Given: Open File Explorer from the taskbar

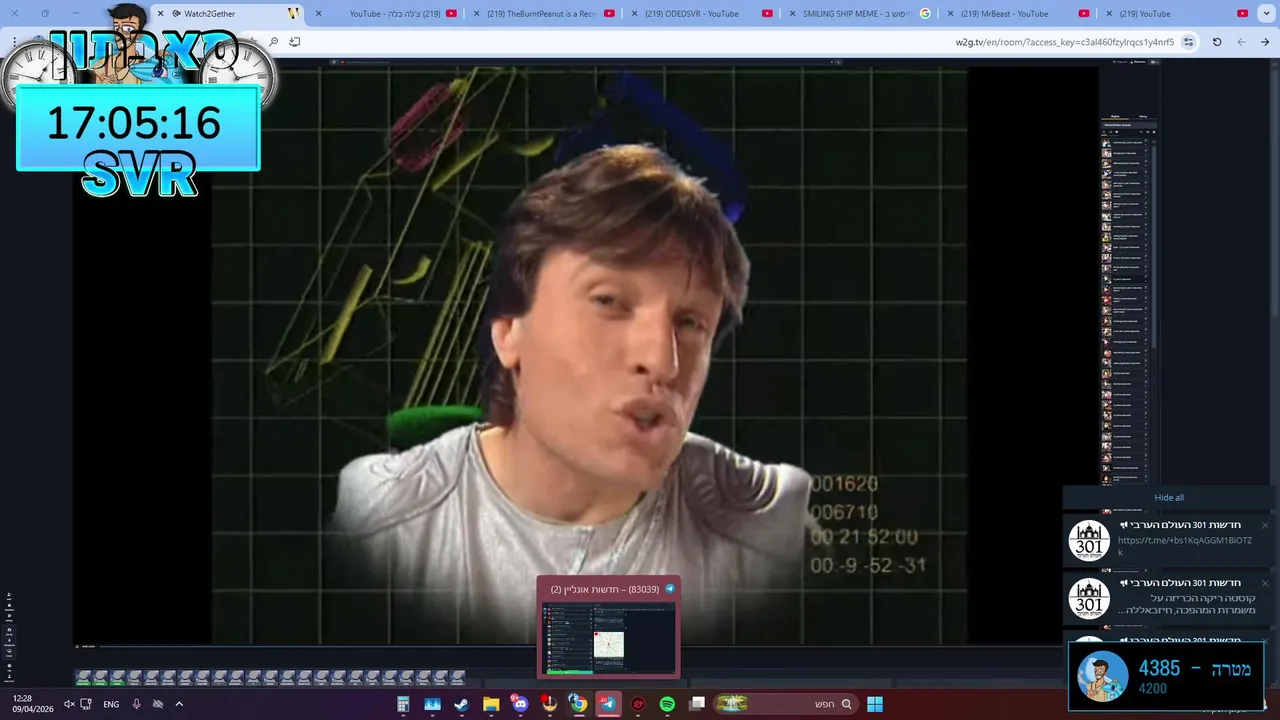Looking at the screenshot, I should coord(491,704).
